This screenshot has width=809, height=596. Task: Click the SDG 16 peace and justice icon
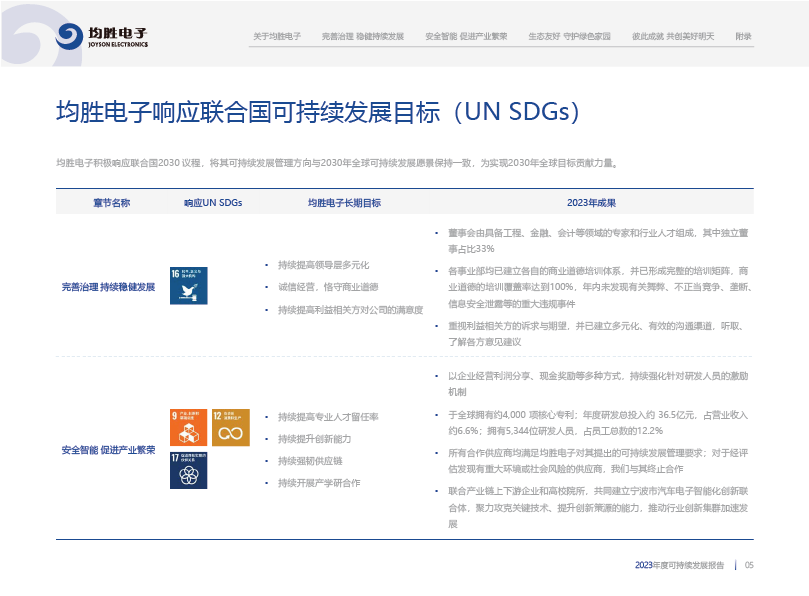(x=189, y=286)
